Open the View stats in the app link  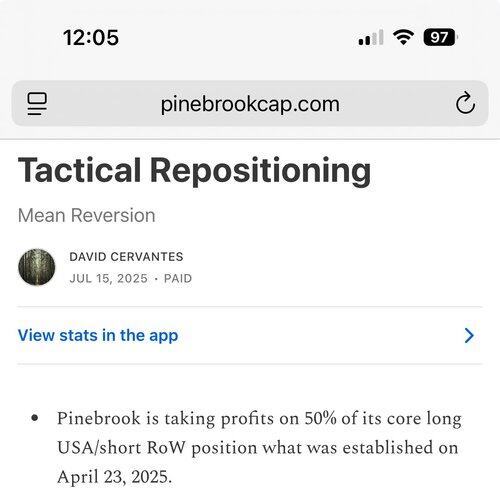[x=98, y=336]
